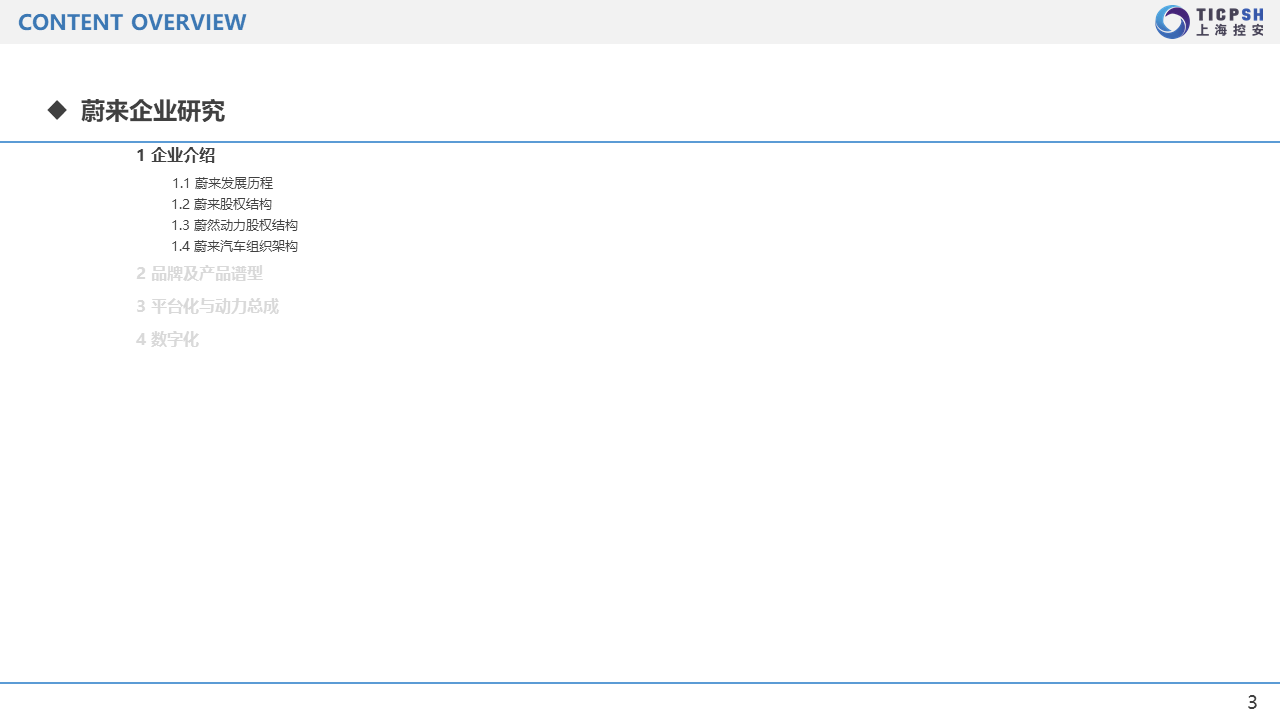
Task: Click the gray header banner background
Action: point(700,22)
